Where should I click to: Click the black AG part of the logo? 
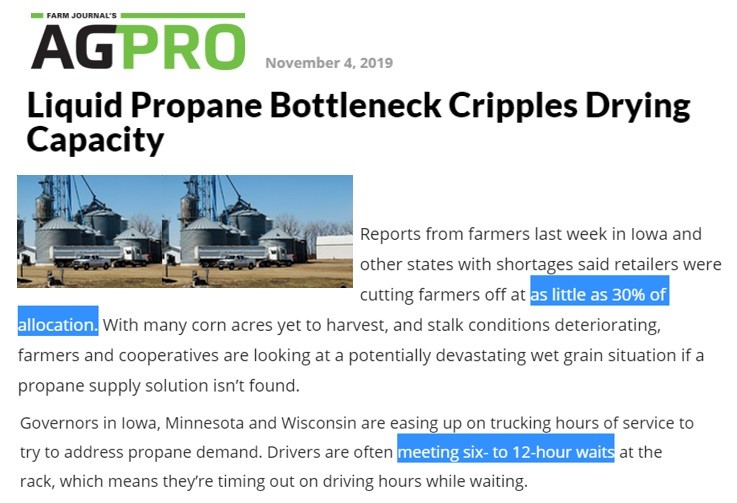point(74,47)
